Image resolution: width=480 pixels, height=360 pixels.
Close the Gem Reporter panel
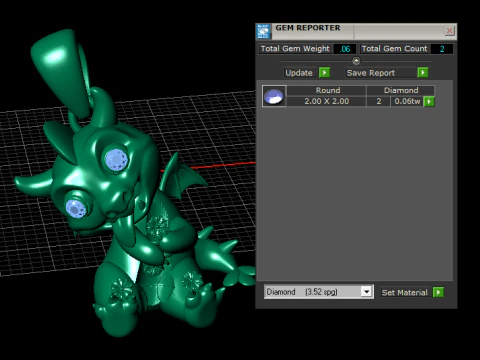point(449,31)
